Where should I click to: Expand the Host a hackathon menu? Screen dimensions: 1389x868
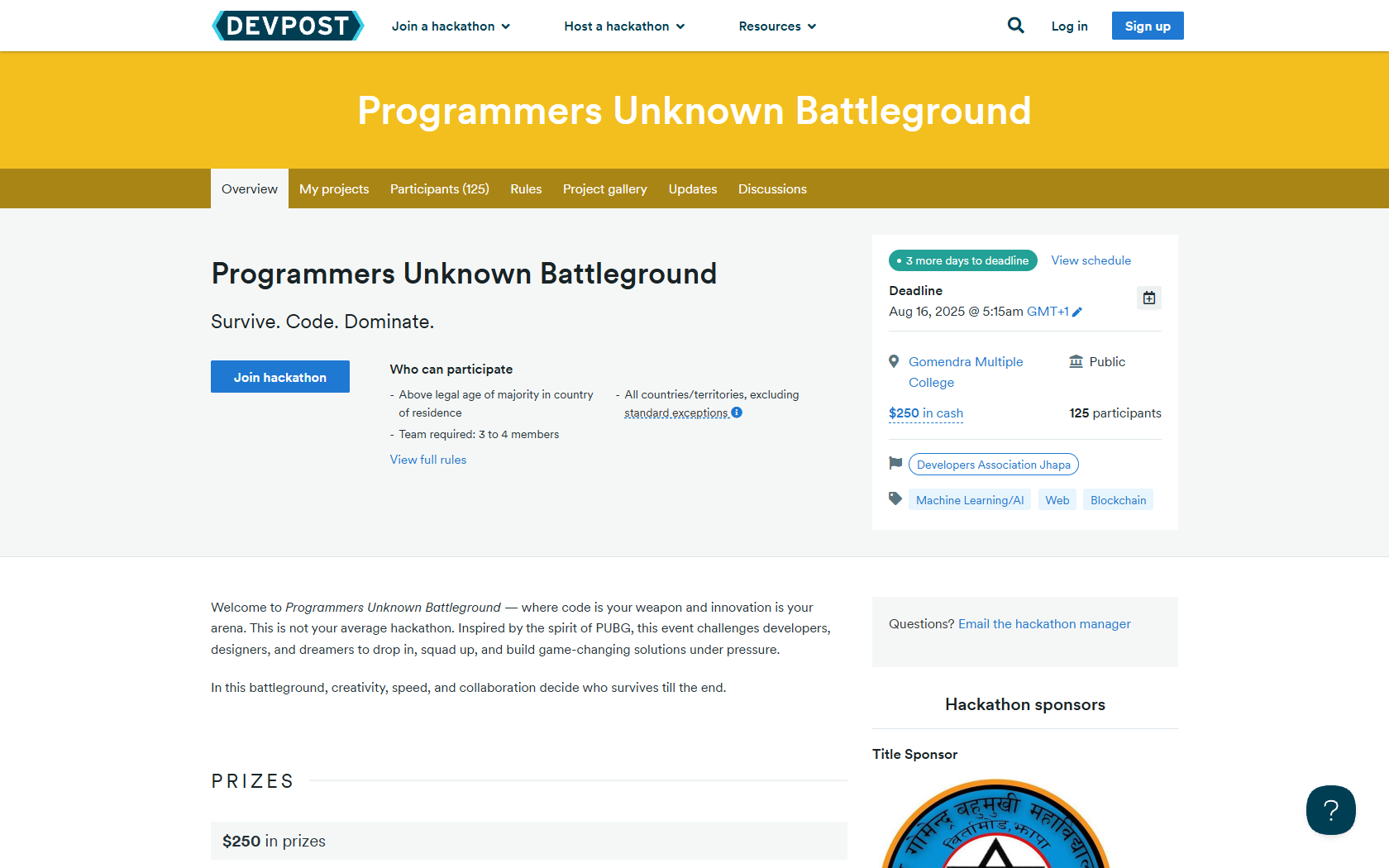[624, 26]
